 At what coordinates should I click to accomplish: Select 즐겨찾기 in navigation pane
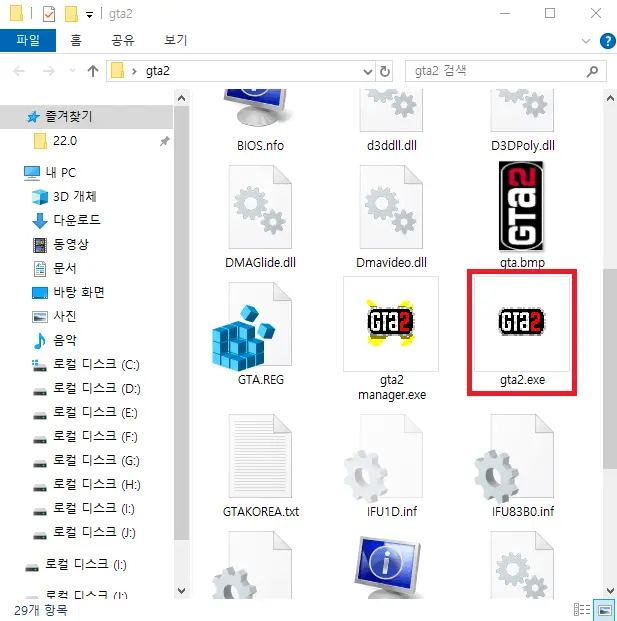coord(86,116)
